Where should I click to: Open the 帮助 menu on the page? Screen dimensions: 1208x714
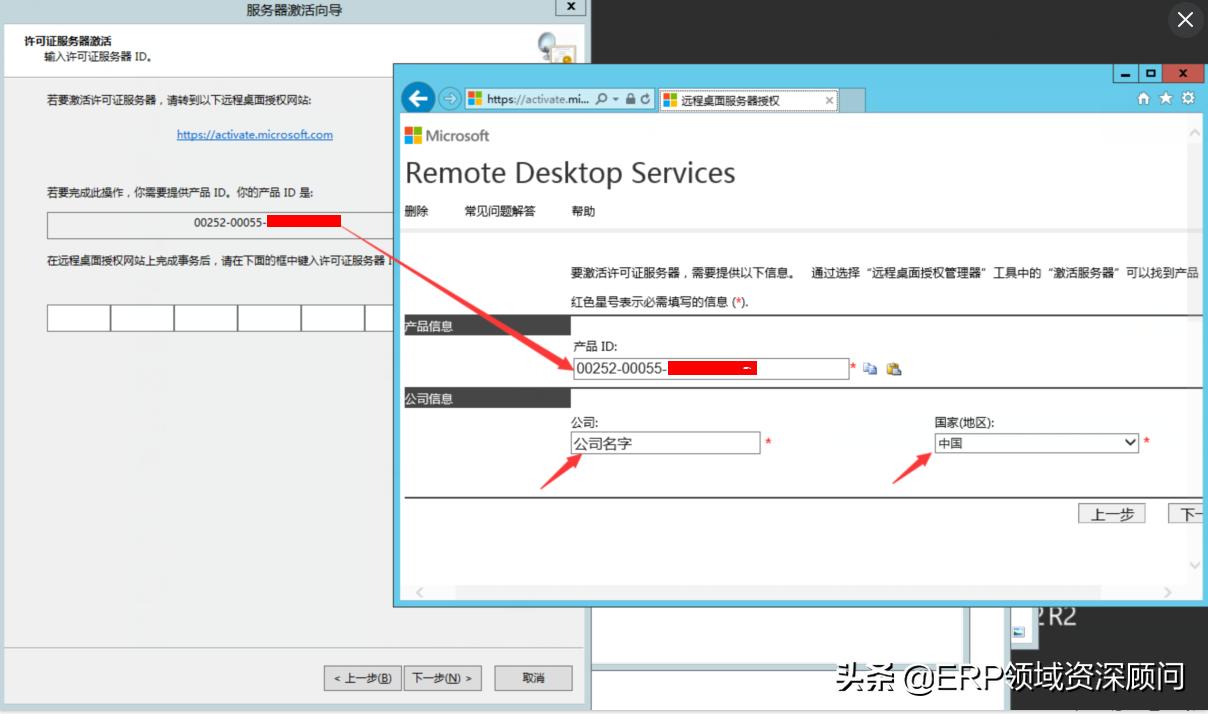[x=582, y=211]
